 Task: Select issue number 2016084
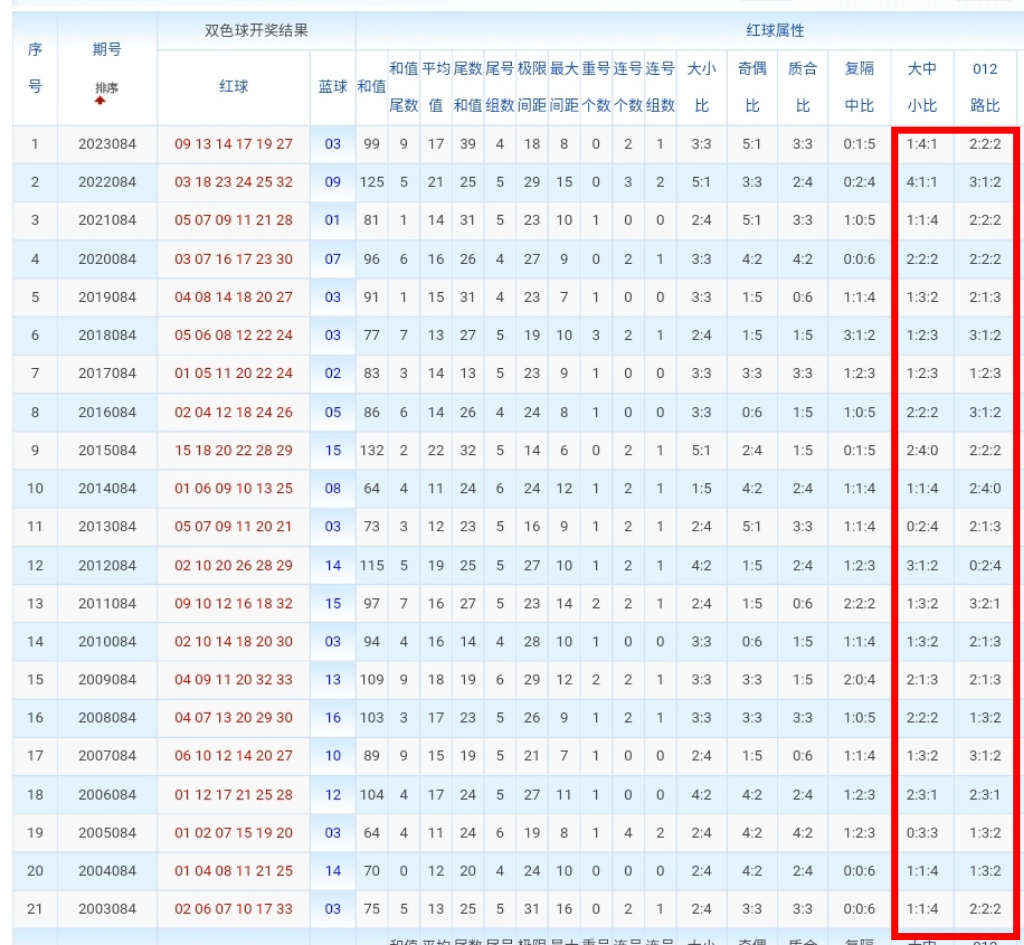pos(107,412)
